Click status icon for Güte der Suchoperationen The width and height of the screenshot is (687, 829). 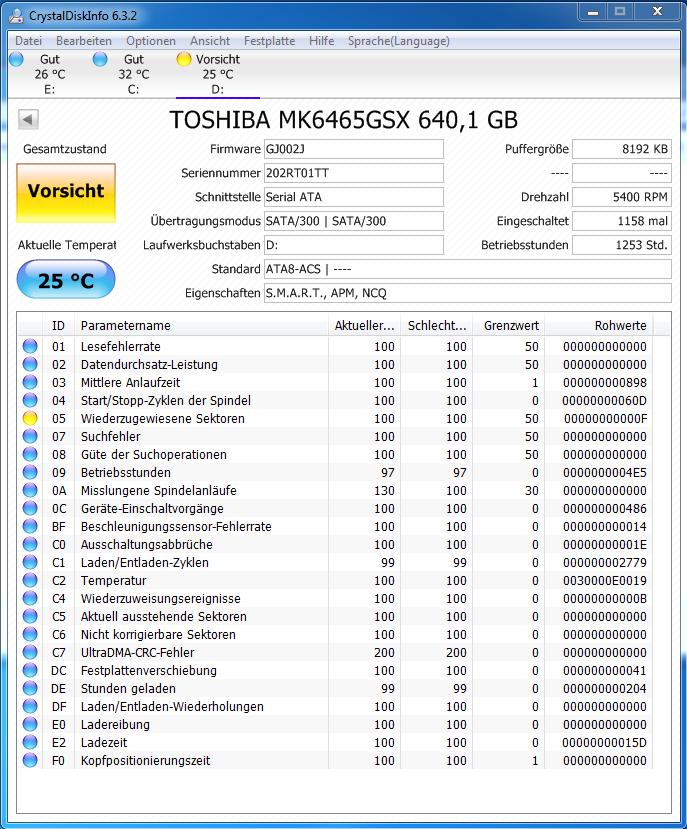30,454
